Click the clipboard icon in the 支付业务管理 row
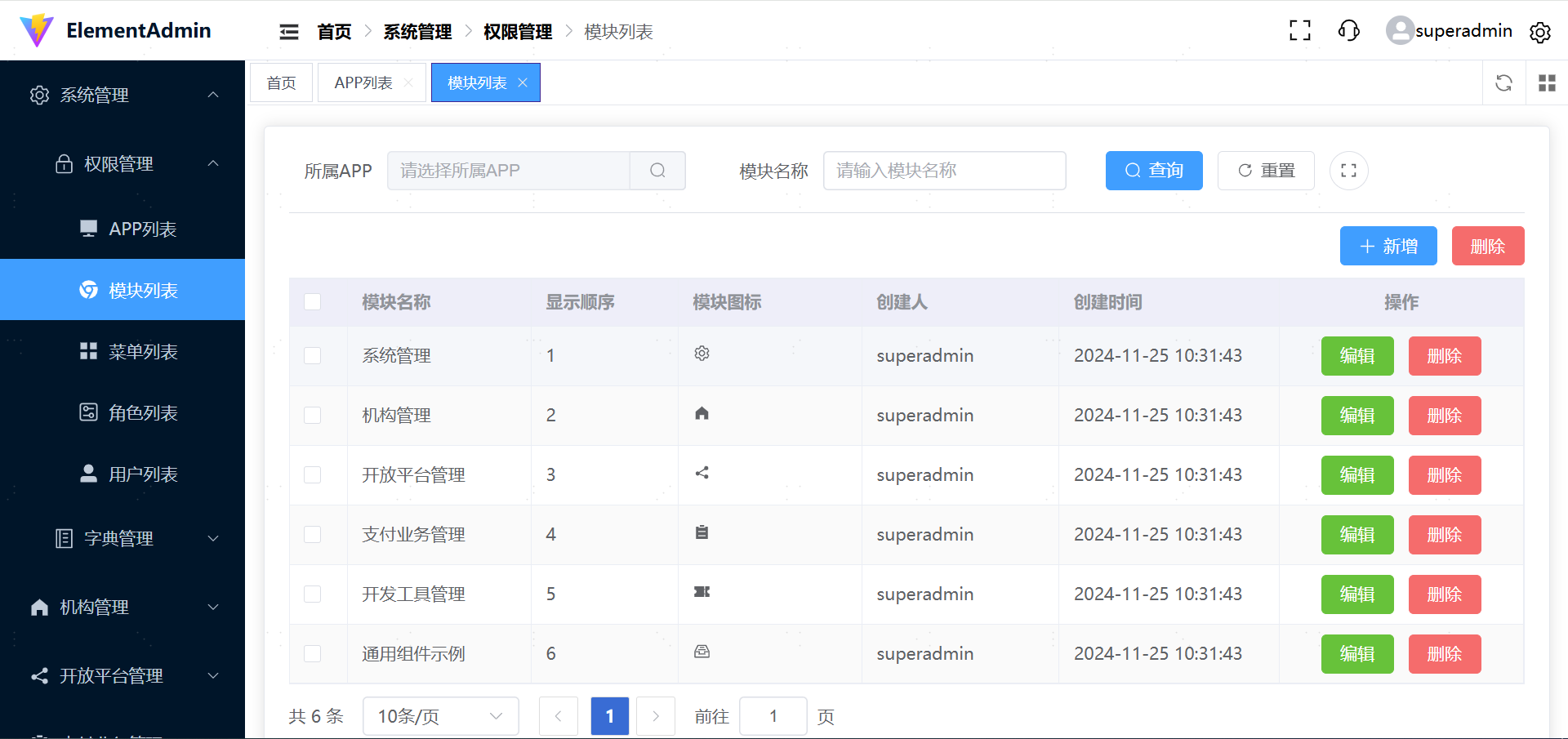1568x739 pixels. (x=702, y=532)
